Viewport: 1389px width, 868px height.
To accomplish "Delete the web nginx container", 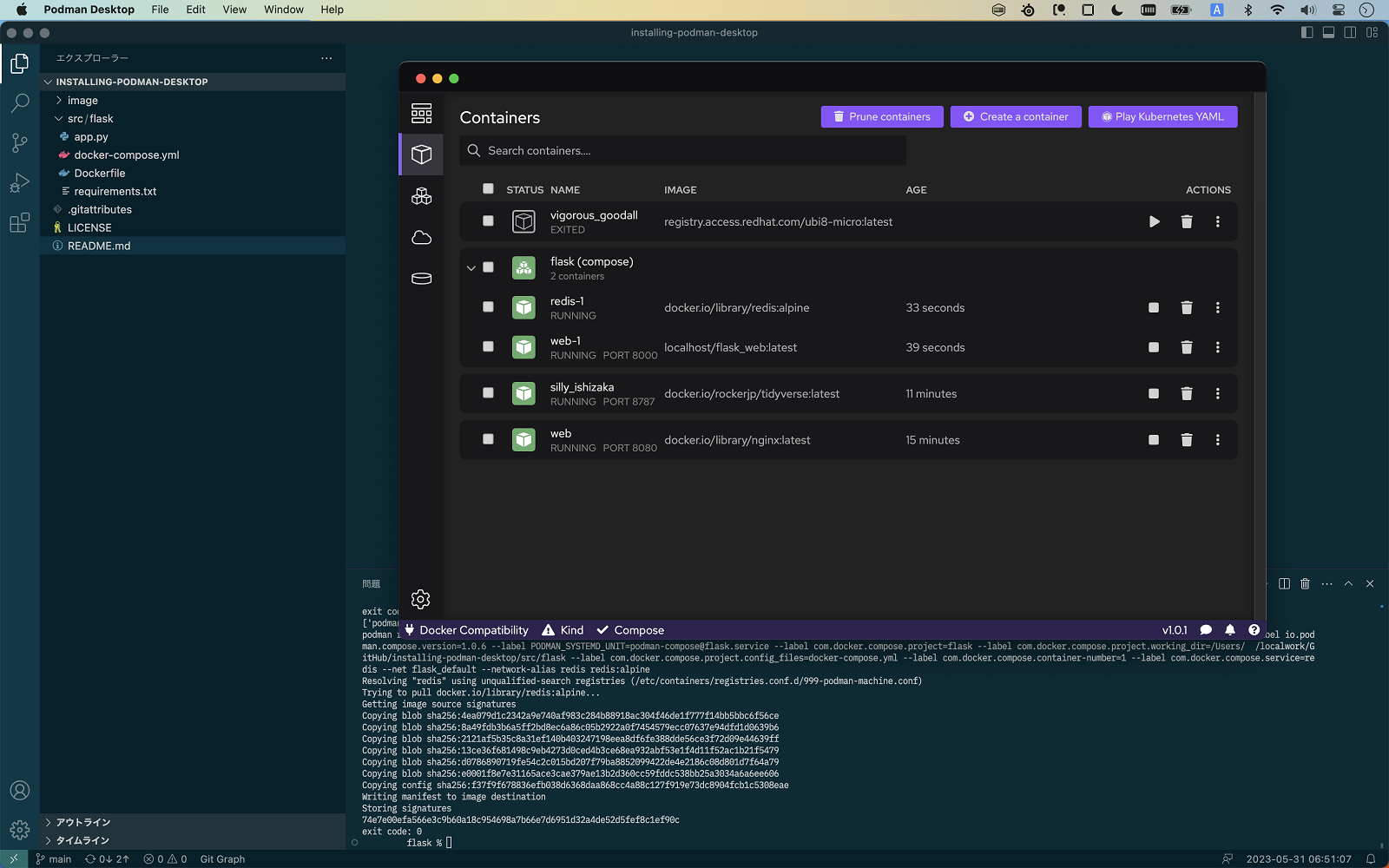I will [1187, 440].
